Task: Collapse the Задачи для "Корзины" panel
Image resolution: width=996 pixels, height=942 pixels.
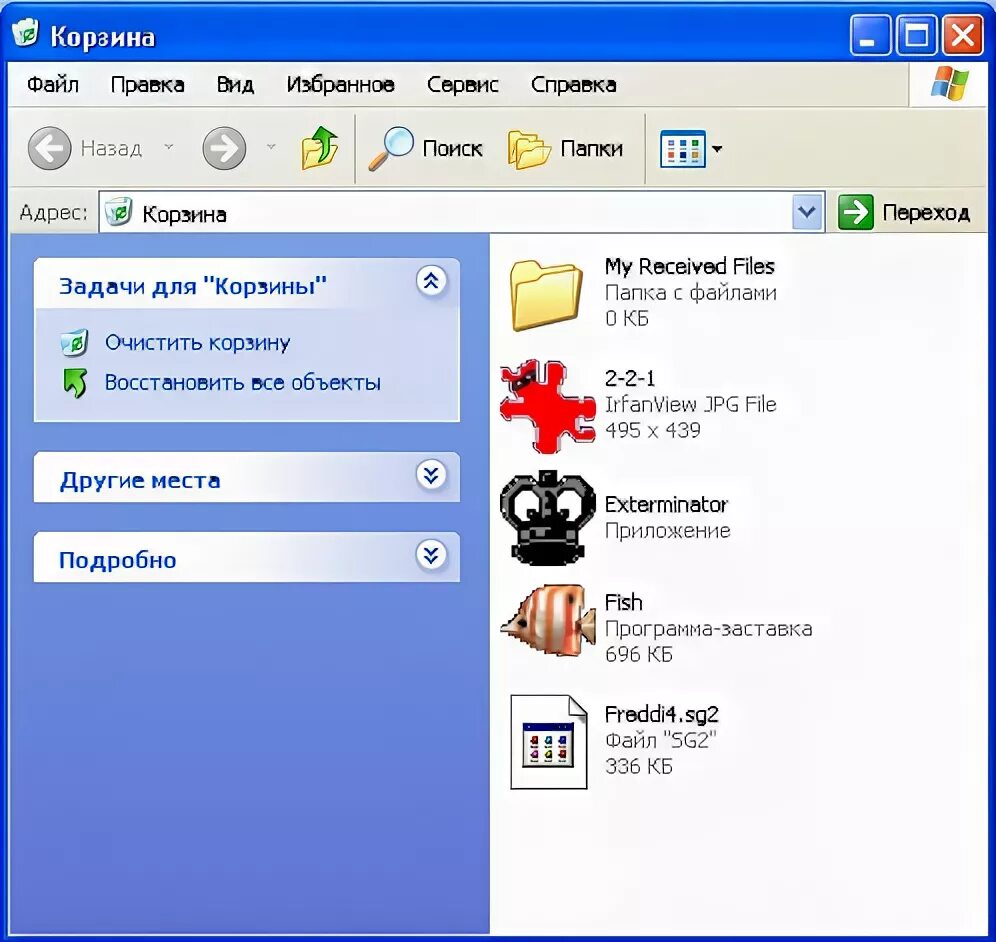Action: click(431, 281)
